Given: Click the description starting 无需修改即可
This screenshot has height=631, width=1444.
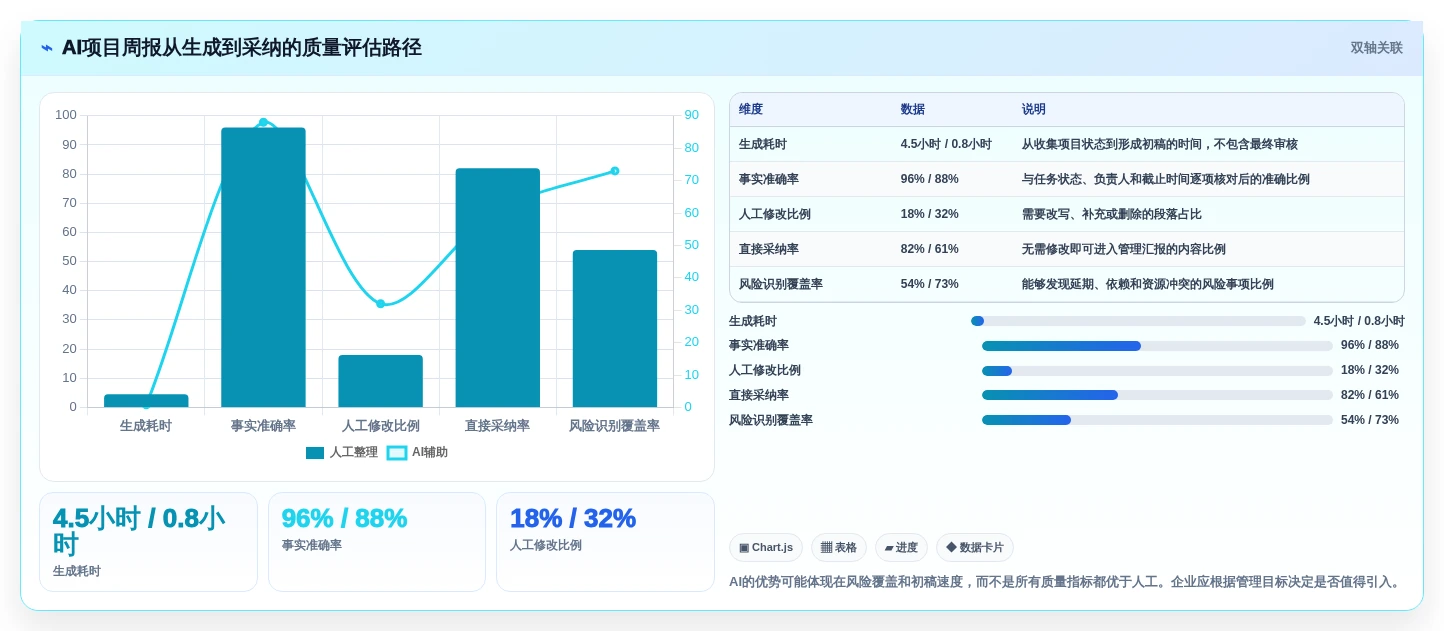Looking at the screenshot, I should pos(1123,249).
